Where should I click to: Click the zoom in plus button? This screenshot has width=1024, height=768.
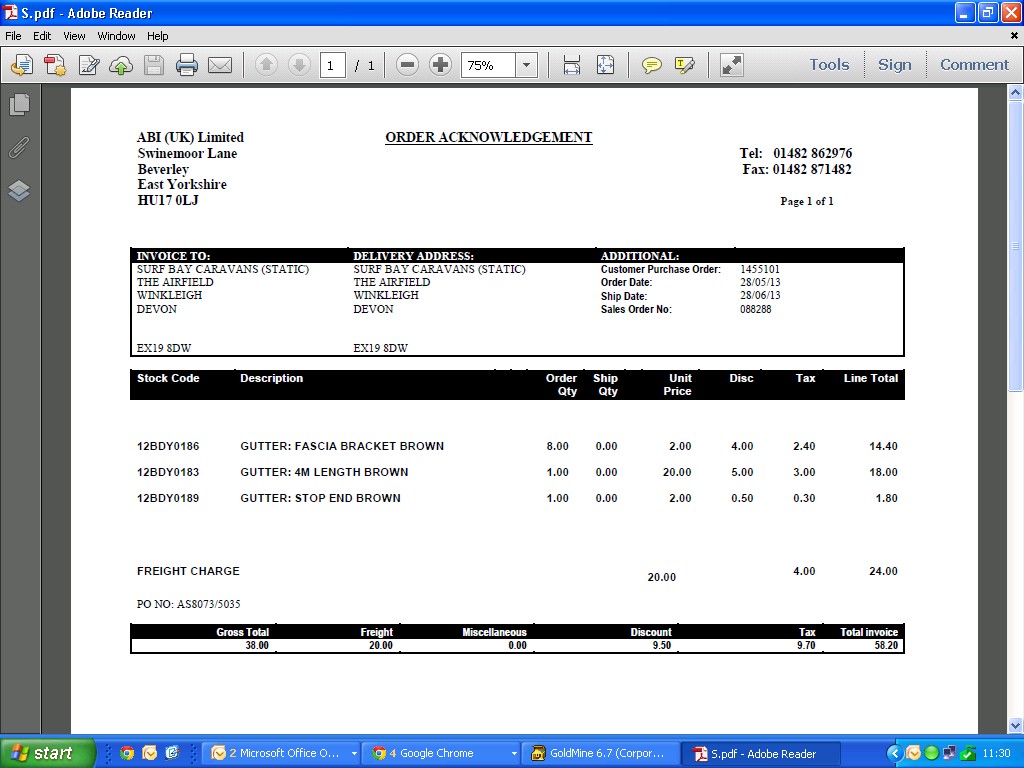[440, 65]
